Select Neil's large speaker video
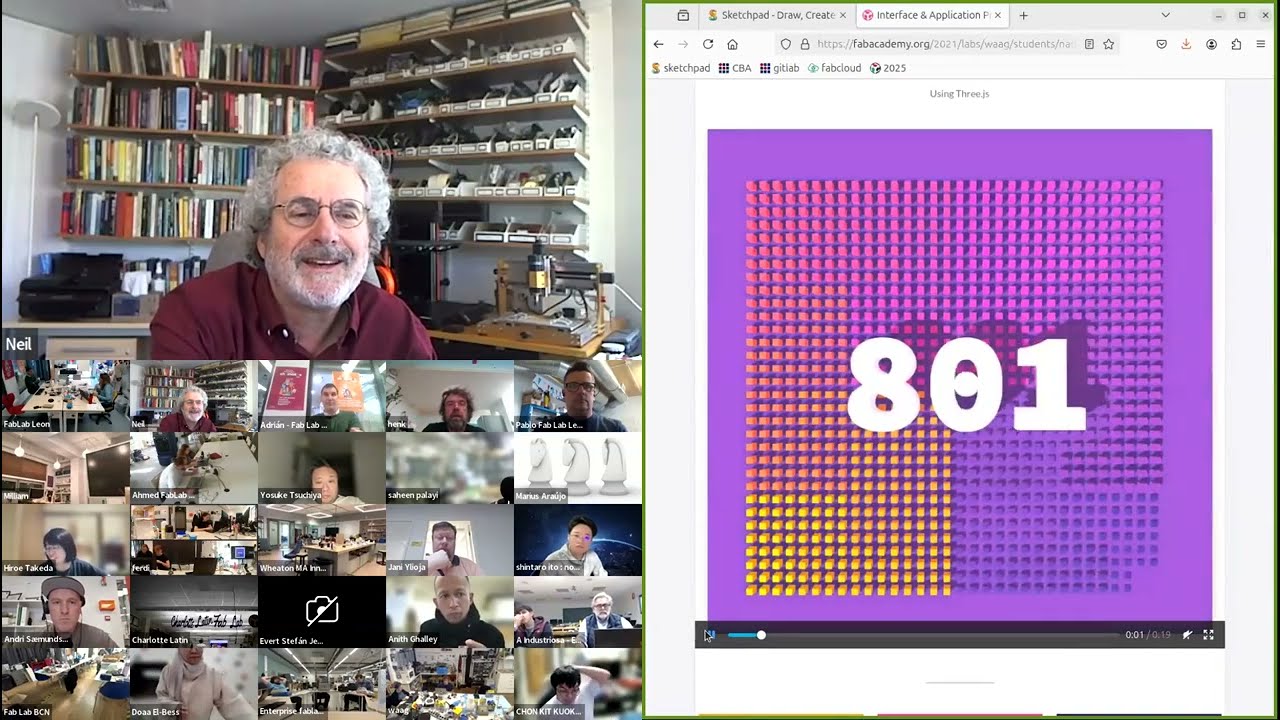This screenshot has width=1280, height=720. click(x=321, y=180)
